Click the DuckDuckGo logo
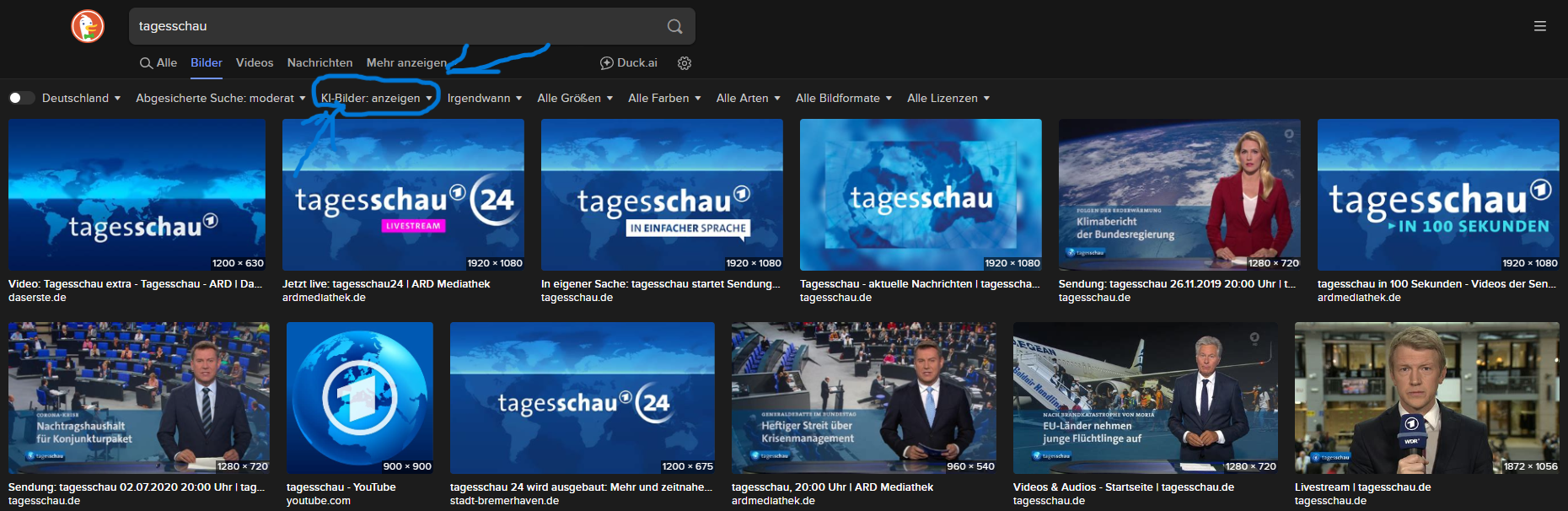The width and height of the screenshot is (1568, 511). click(x=88, y=26)
